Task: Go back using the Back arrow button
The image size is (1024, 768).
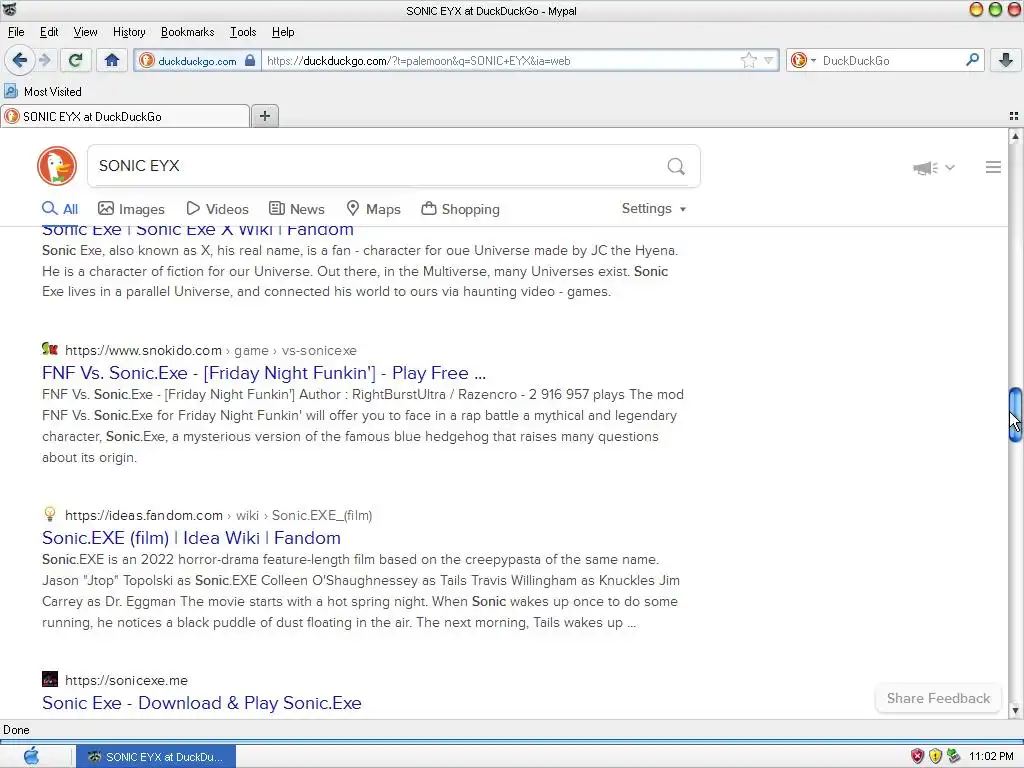Action: 20,61
